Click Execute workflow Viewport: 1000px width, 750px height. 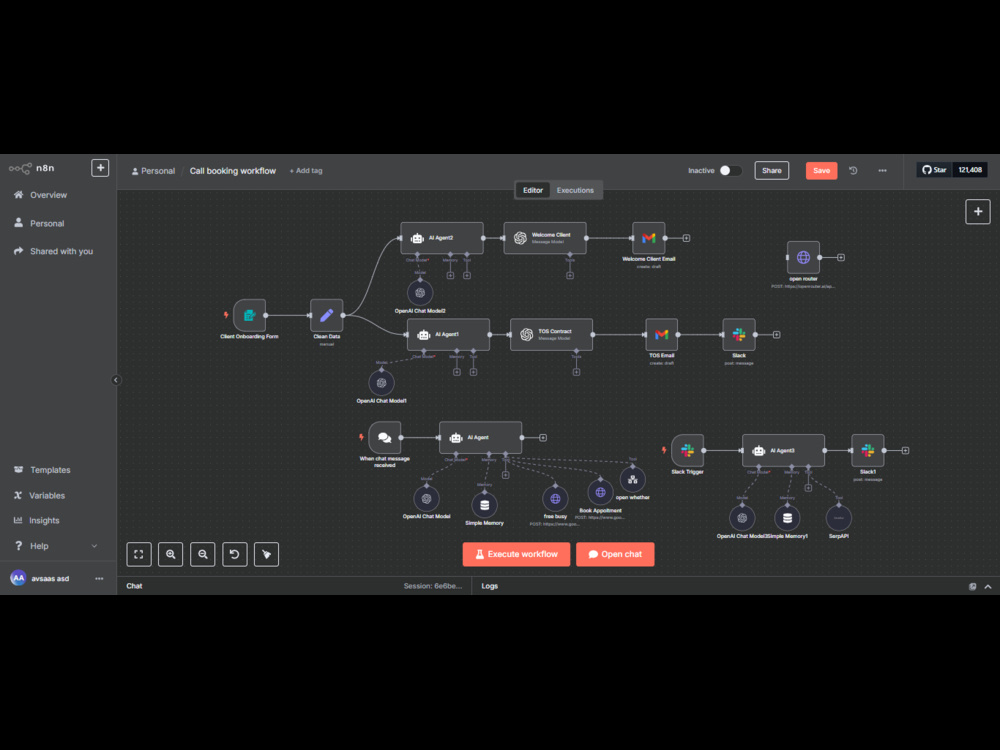point(516,554)
